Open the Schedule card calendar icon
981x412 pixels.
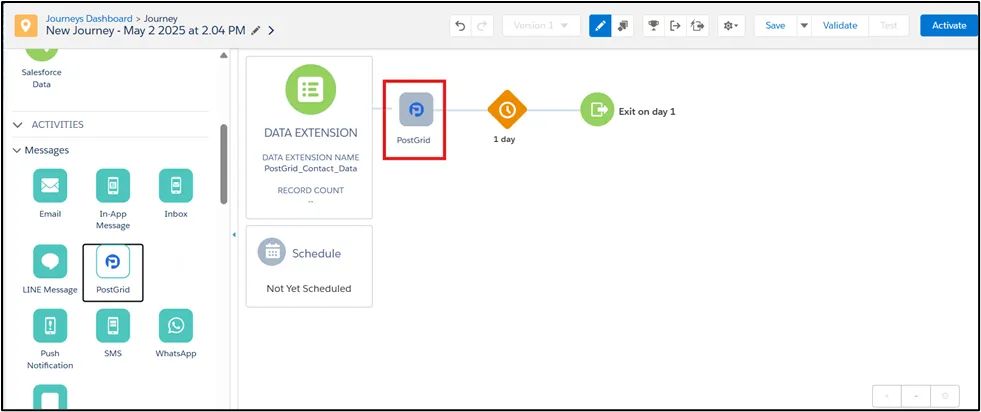(272, 251)
